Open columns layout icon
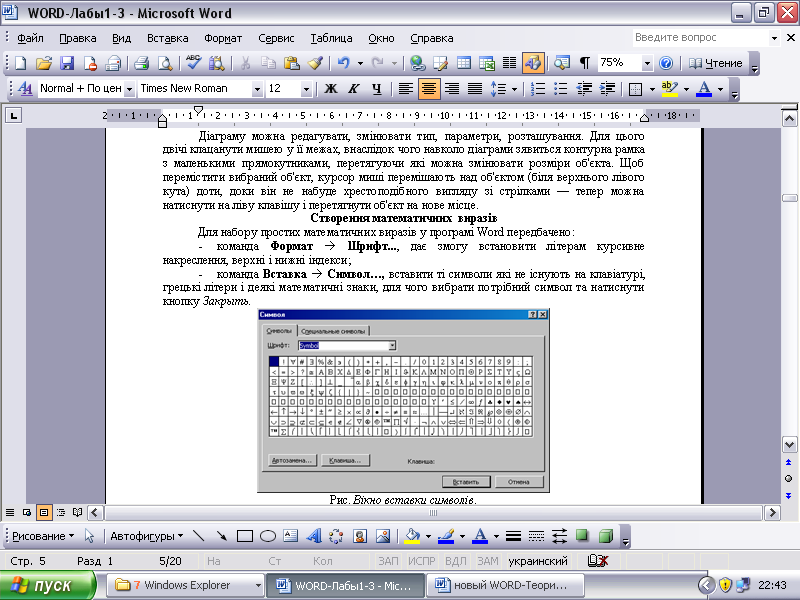Viewport: 800px width, 600px height. 509,63
